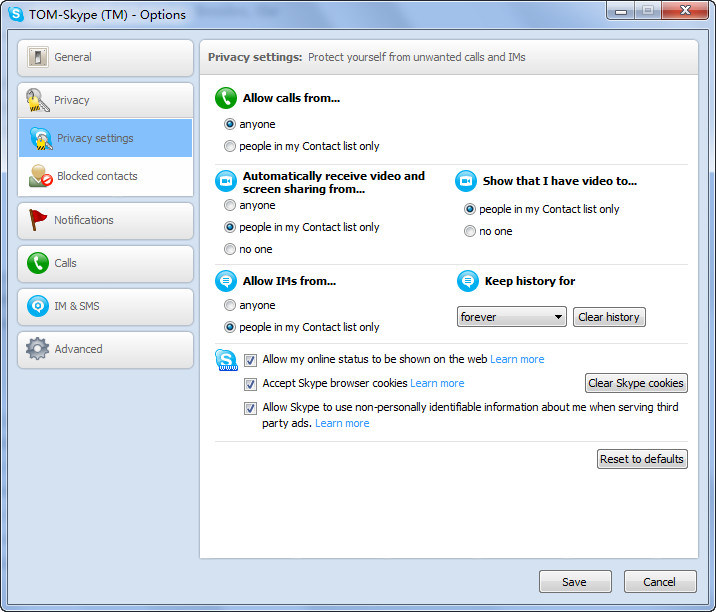The width and height of the screenshot is (716, 612).
Task: Click the General light switch icon
Action: point(37,57)
